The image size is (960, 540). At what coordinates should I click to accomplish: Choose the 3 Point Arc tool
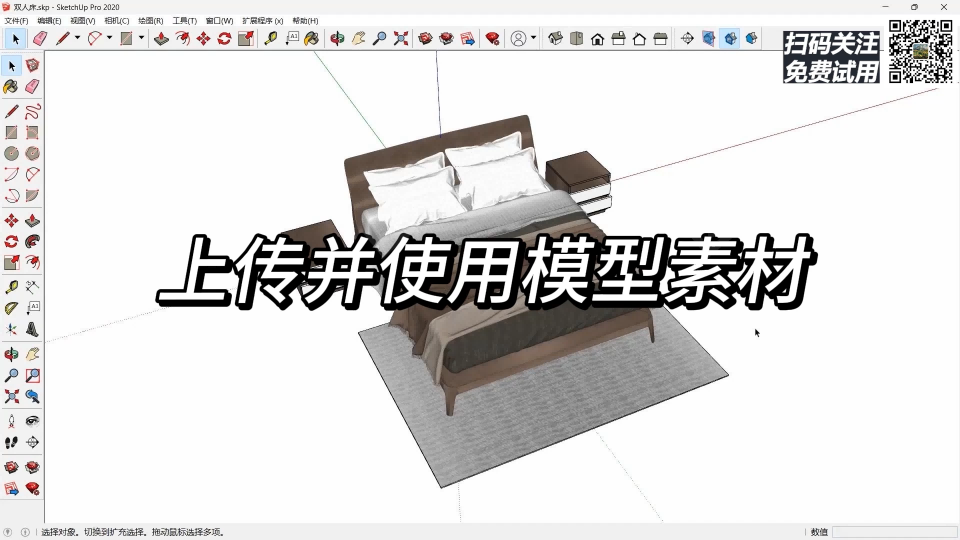11,195
